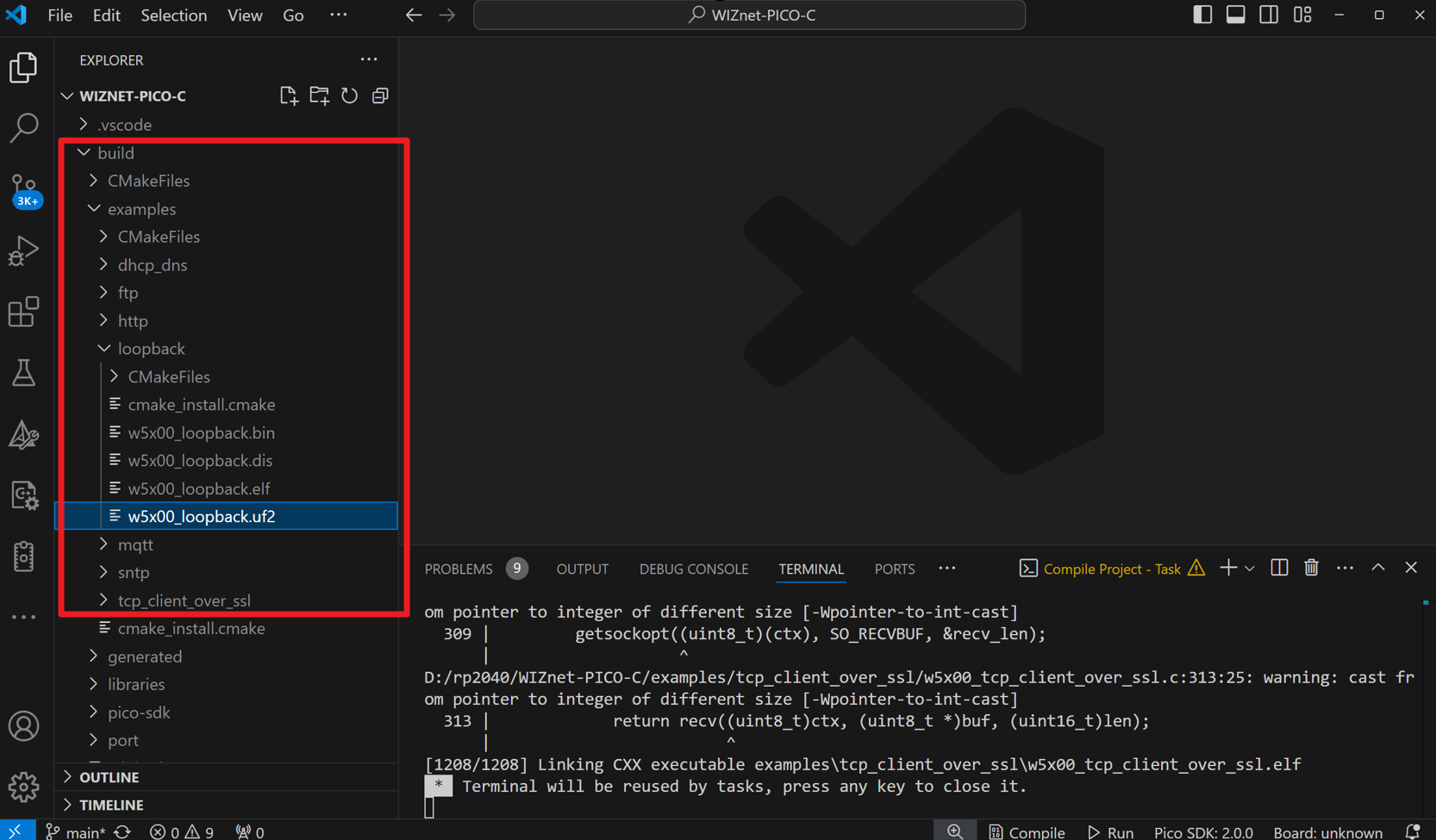
Task: Click errors and warnings count in status bar
Action: click(181, 831)
